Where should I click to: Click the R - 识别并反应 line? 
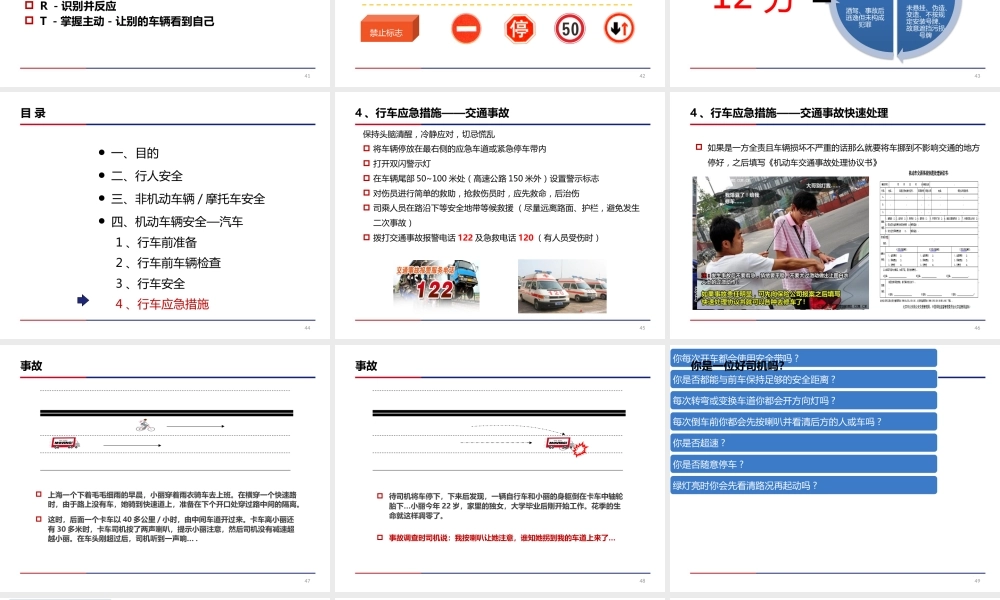[x=78, y=6]
